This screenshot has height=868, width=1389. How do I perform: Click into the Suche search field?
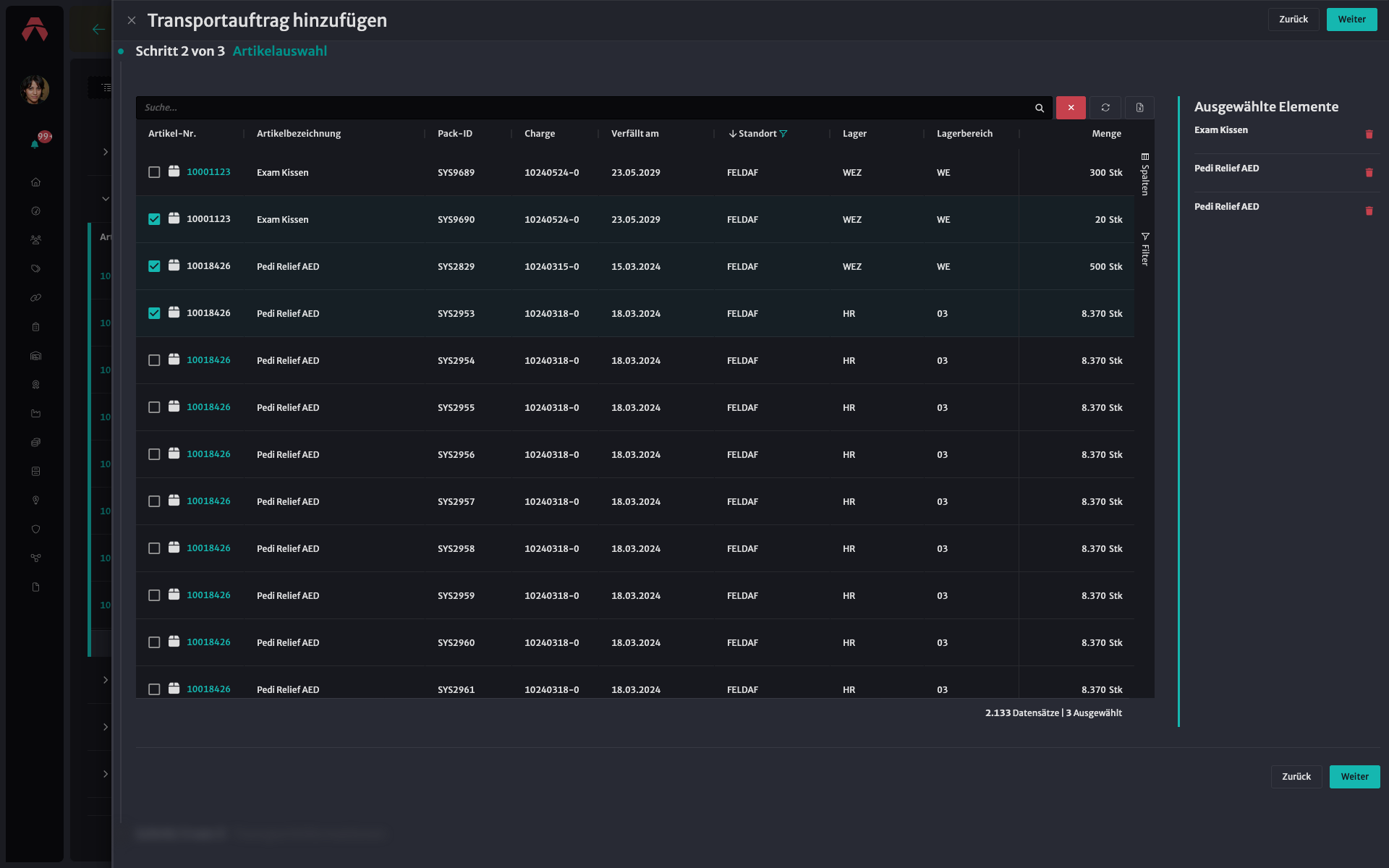[586, 108]
